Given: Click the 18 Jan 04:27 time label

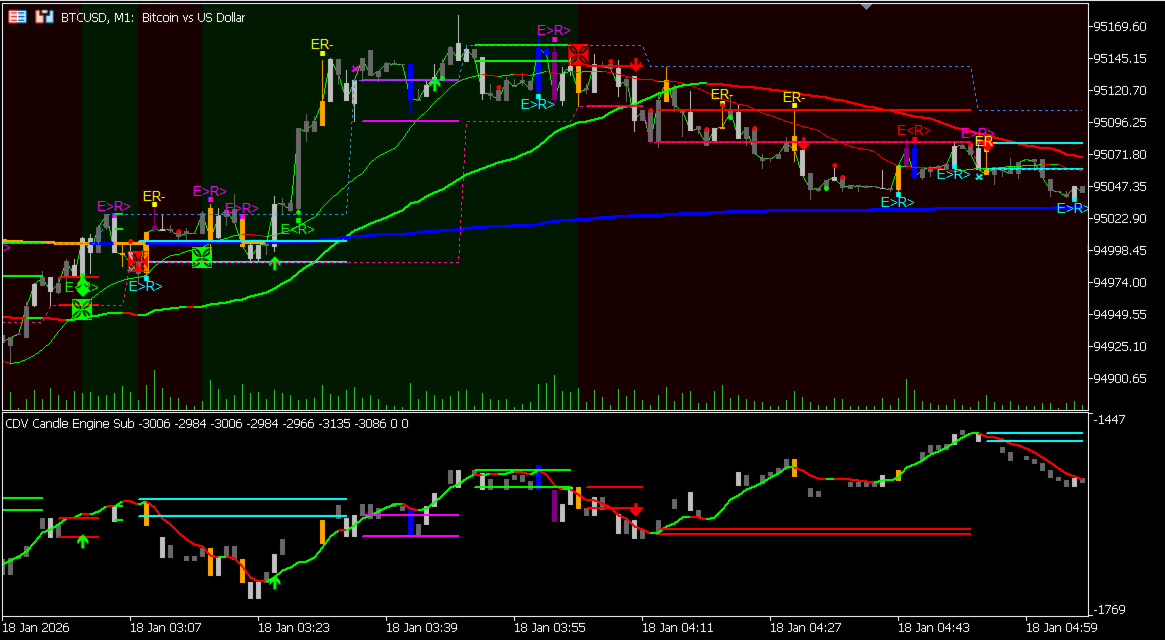Looking at the screenshot, I should click(x=805, y=627).
